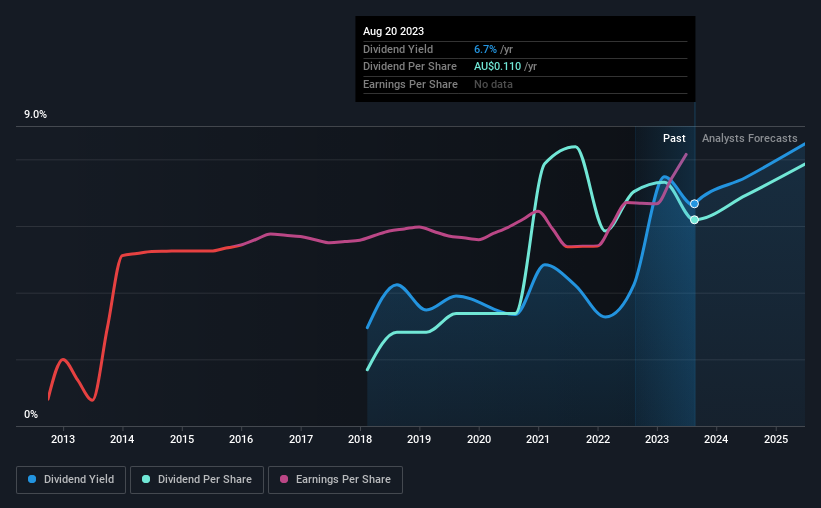The width and height of the screenshot is (821, 508).
Task: Click the 2018 year axis label
Action: point(360,439)
